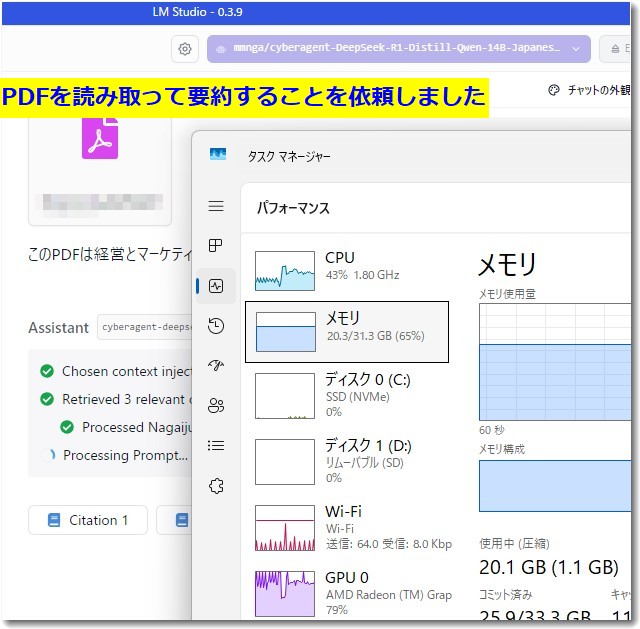Click the CPU usage mini graph
Screen dimensions: 640x629
click(x=285, y=271)
